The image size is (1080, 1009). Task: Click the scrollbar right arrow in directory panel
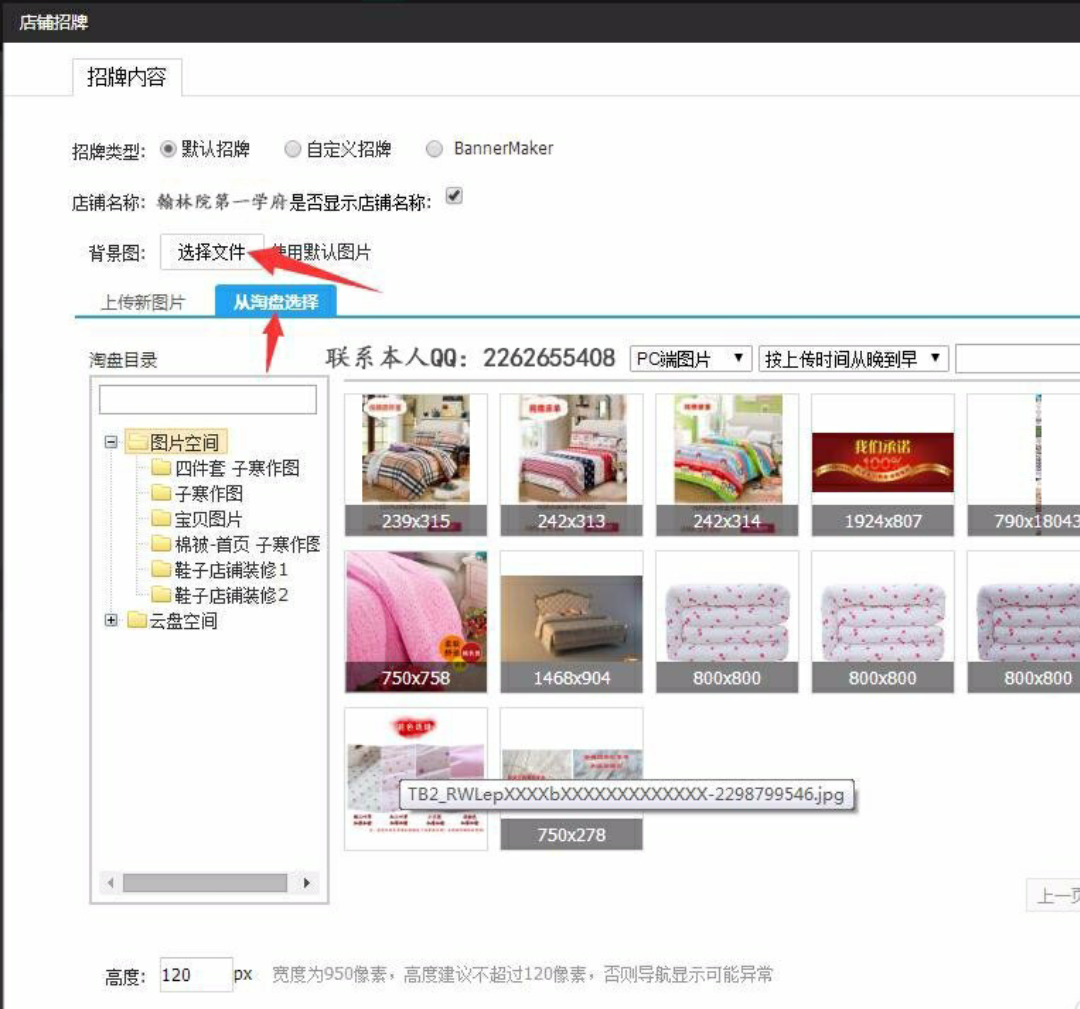pos(307,882)
